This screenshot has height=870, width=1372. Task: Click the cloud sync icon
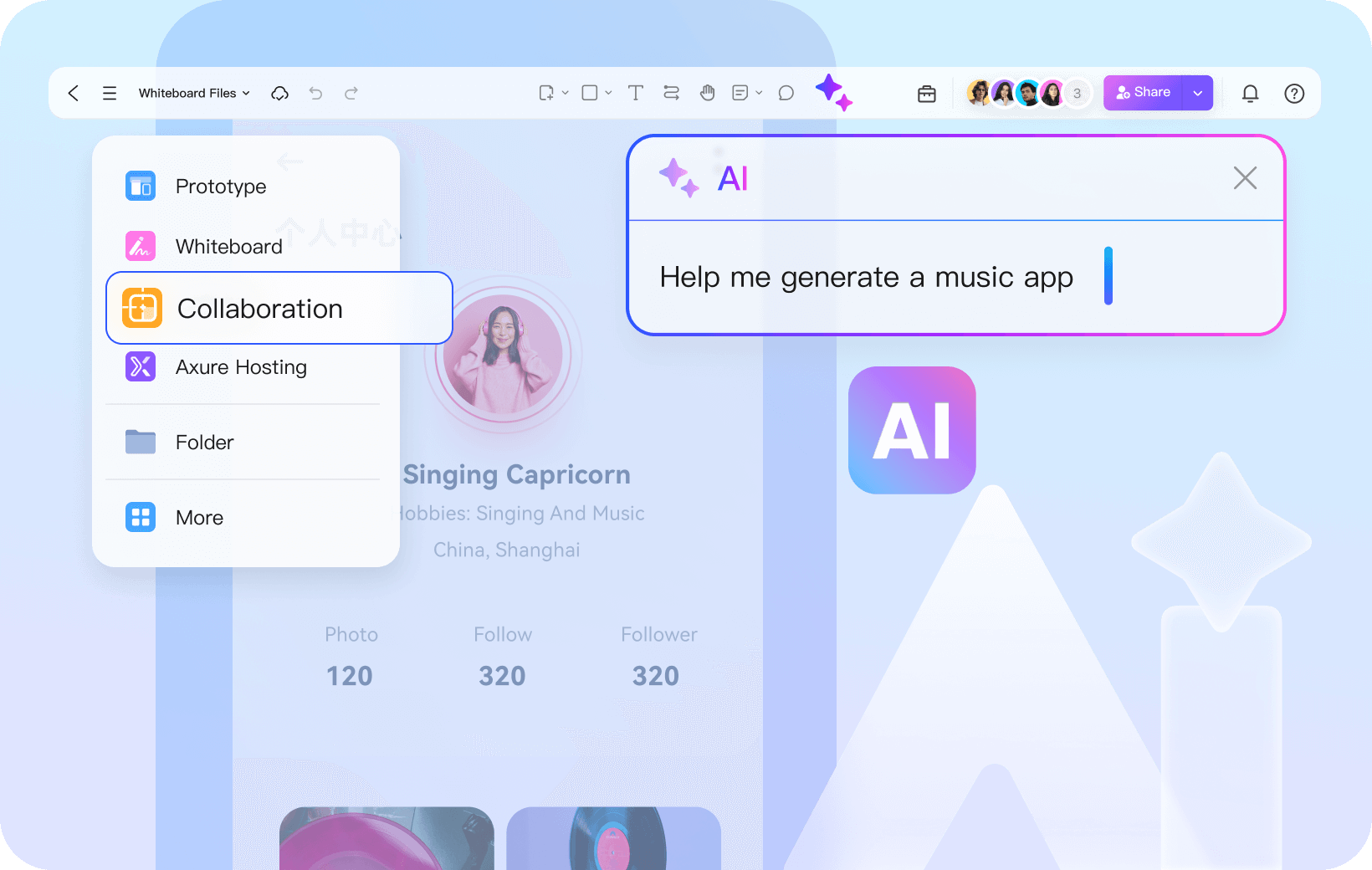click(279, 93)
